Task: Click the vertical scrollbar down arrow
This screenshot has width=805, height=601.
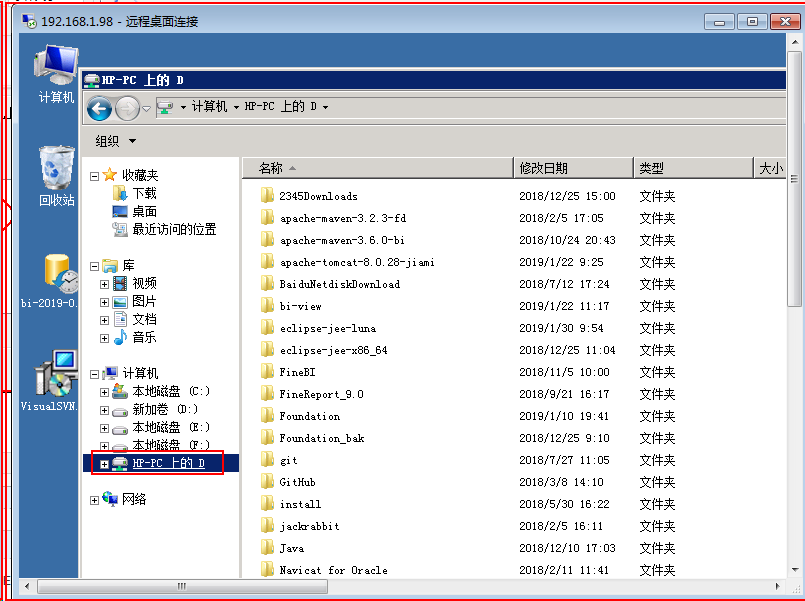Action: [x=794, y=569]
